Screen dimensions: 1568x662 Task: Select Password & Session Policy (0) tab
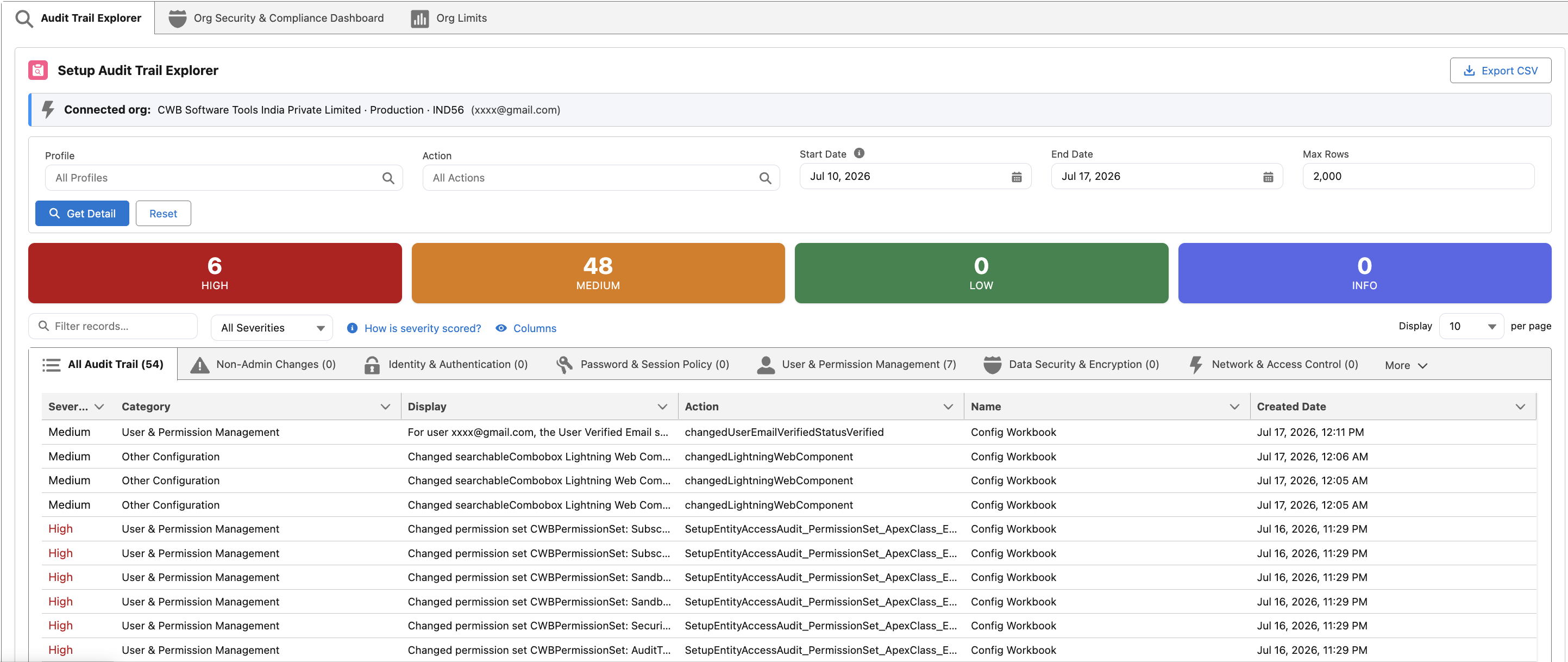(643, 364)
